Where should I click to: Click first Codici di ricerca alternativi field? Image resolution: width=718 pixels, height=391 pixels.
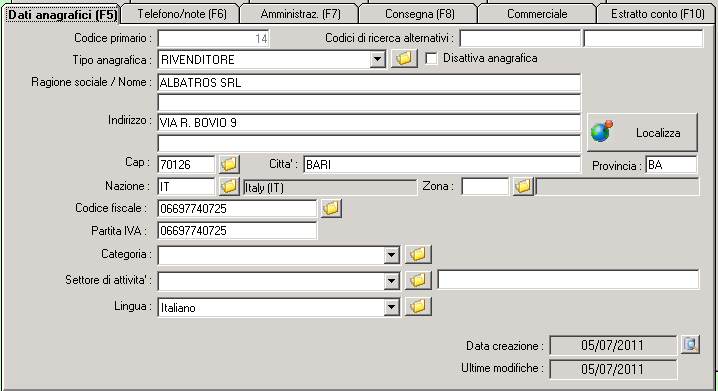tap(520, 38)
